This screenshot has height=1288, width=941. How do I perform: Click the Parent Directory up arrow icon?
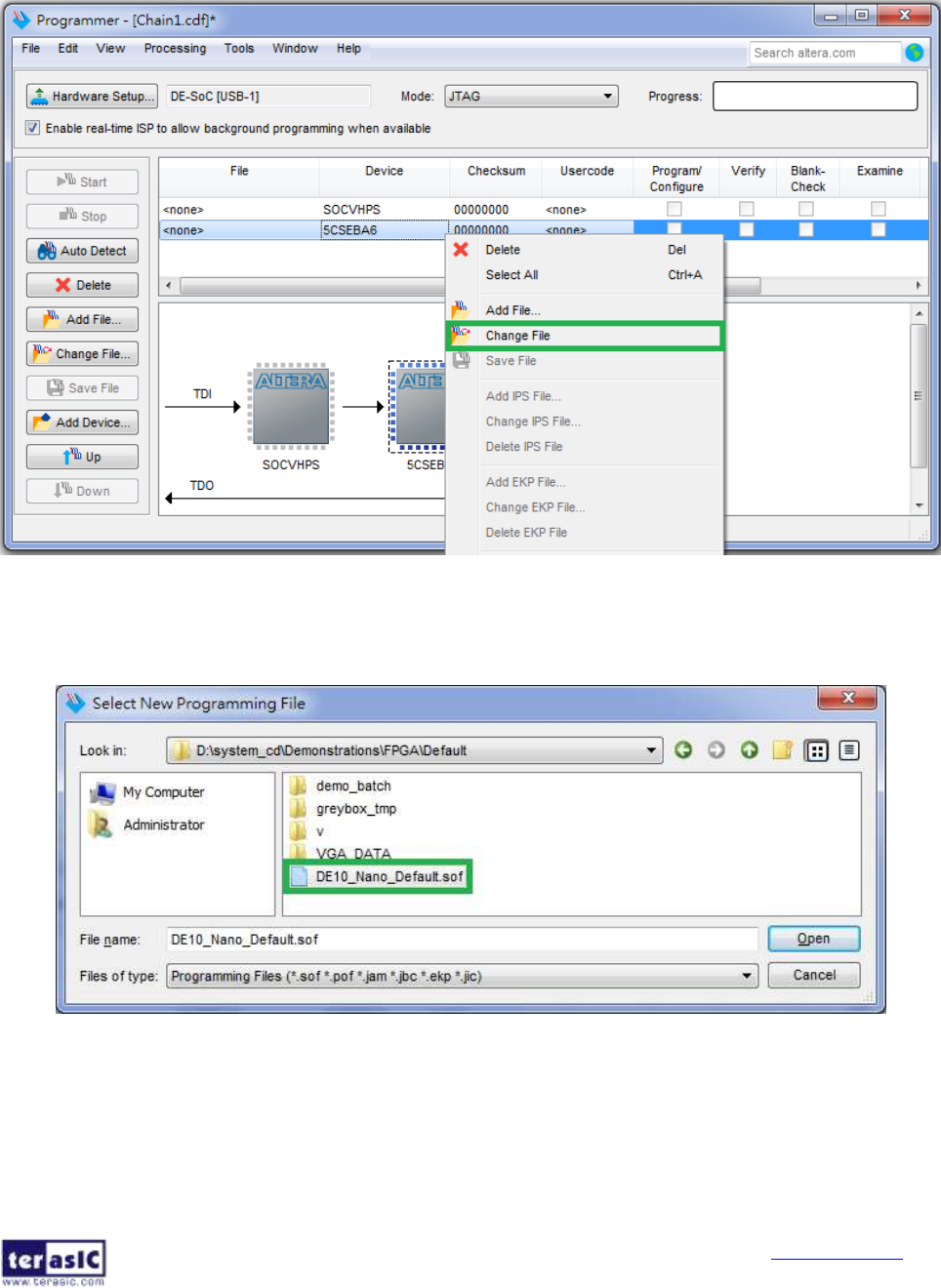pyautogui.click(x=749, y=749)
